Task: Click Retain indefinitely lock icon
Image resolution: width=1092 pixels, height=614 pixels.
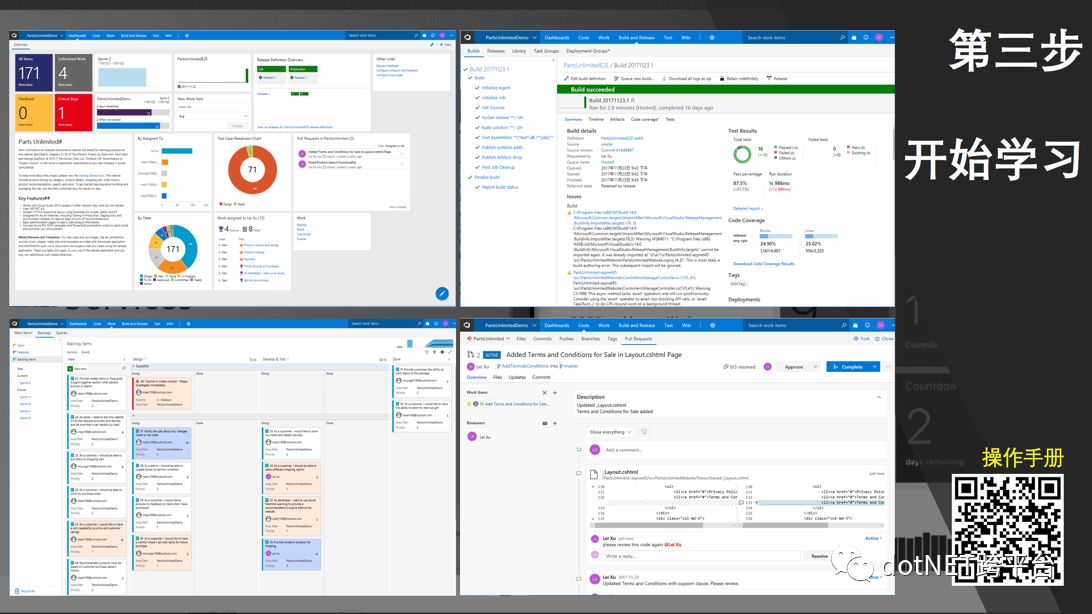Action: [x=722, y=79]
